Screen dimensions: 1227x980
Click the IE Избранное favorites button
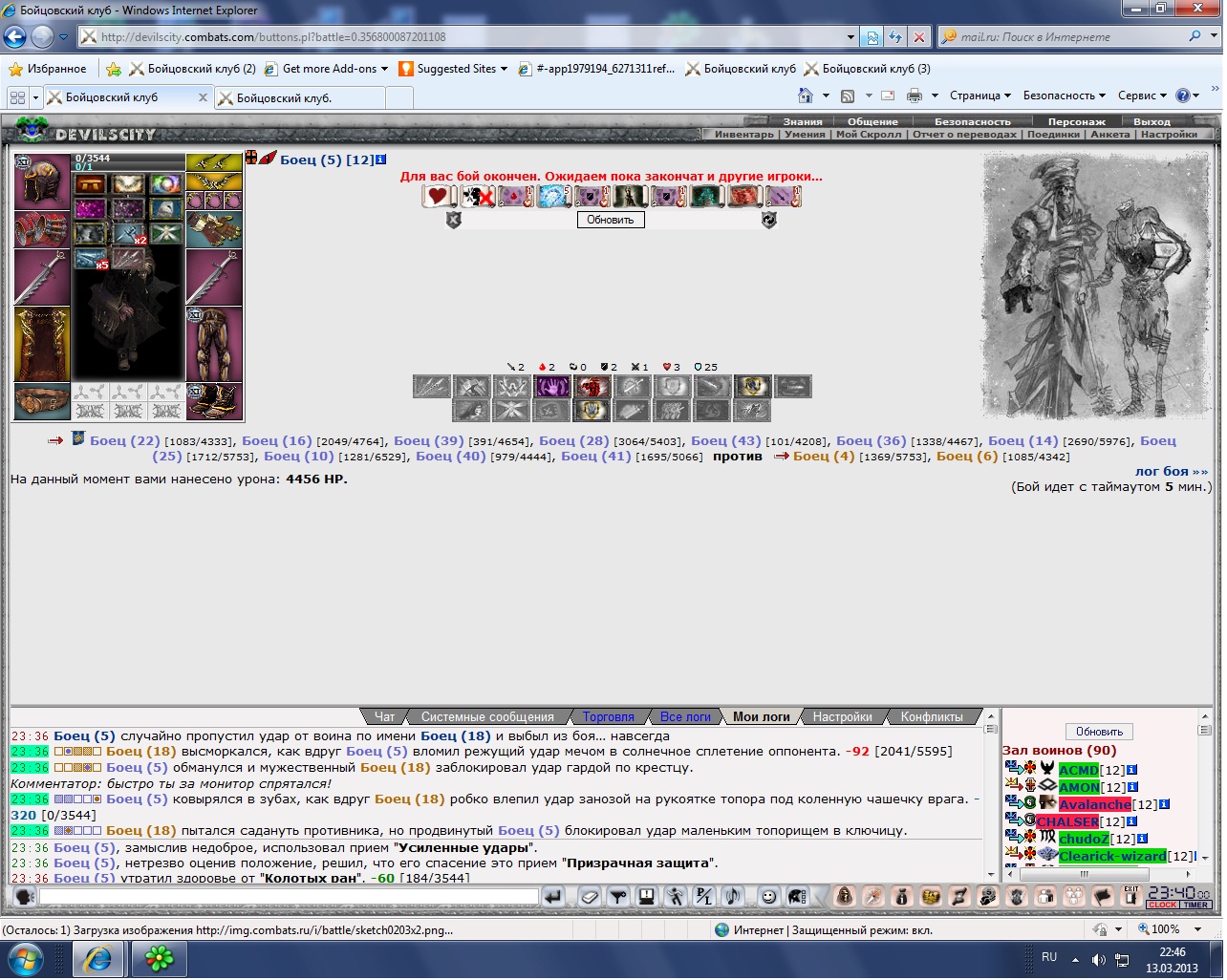[x=48, y=69]
